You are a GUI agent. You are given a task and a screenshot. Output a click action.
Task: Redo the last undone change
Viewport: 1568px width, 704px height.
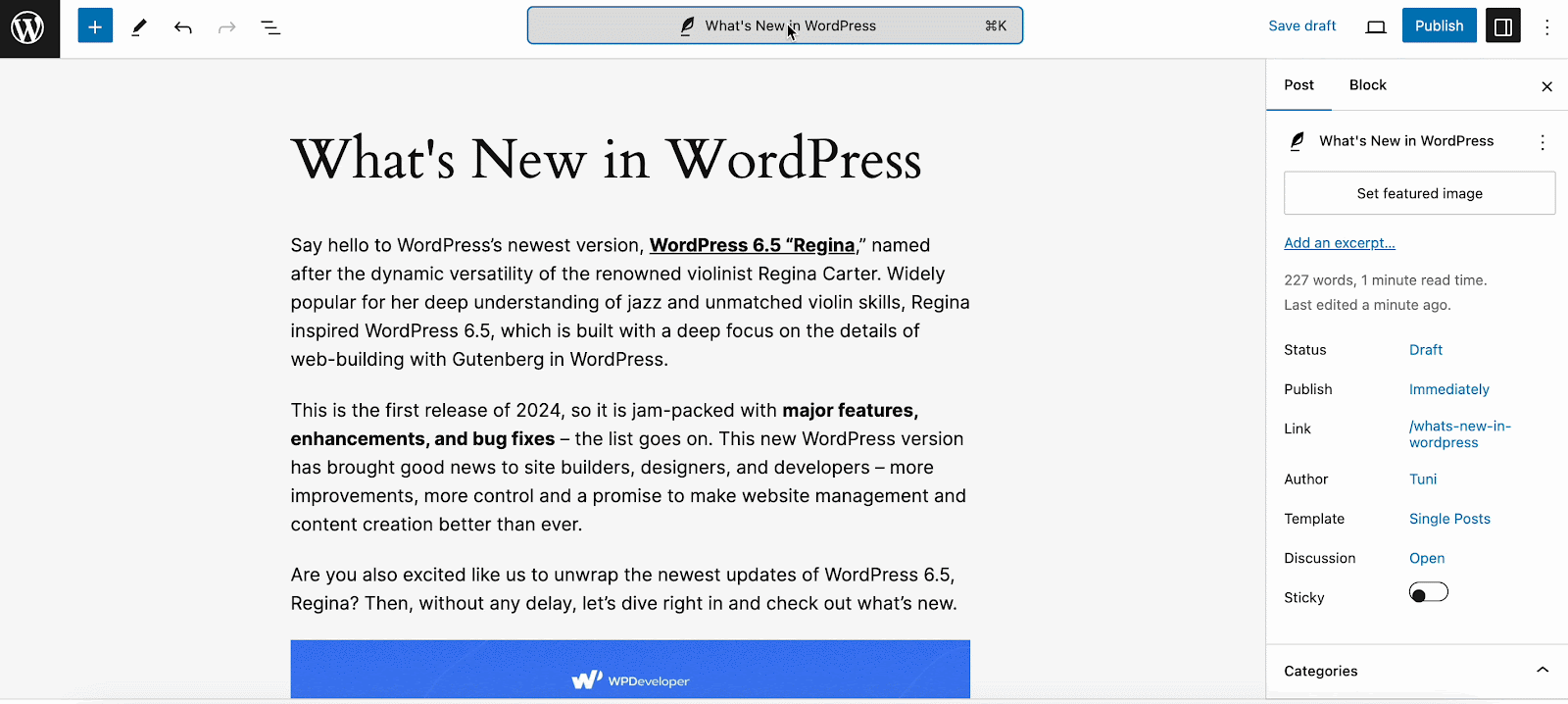(x=227, y=26)
